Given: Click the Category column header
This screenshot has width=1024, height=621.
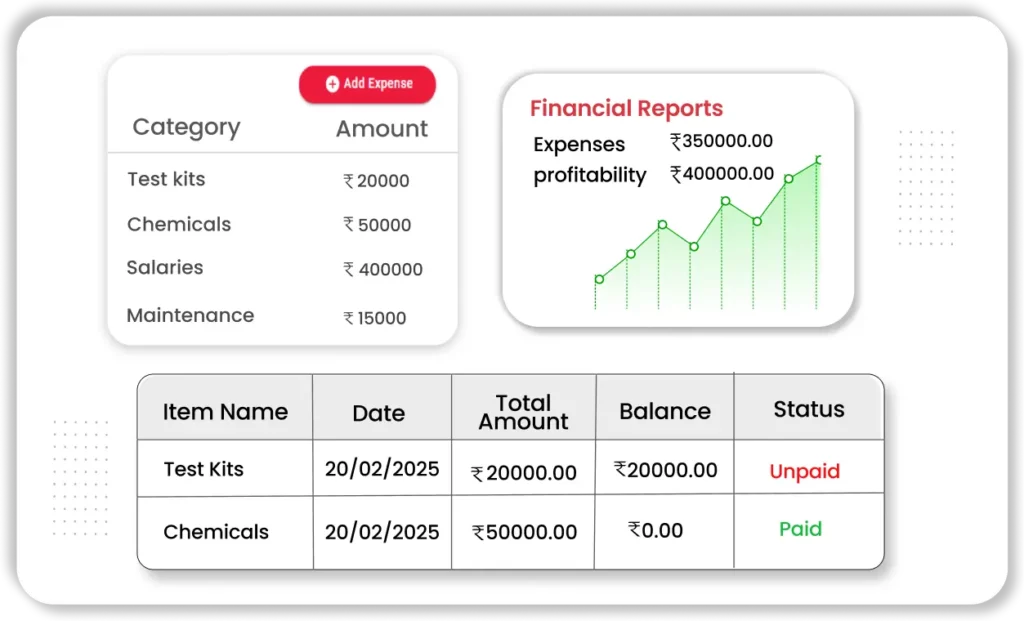Looking at the screenshot, I should click(186, 127).
